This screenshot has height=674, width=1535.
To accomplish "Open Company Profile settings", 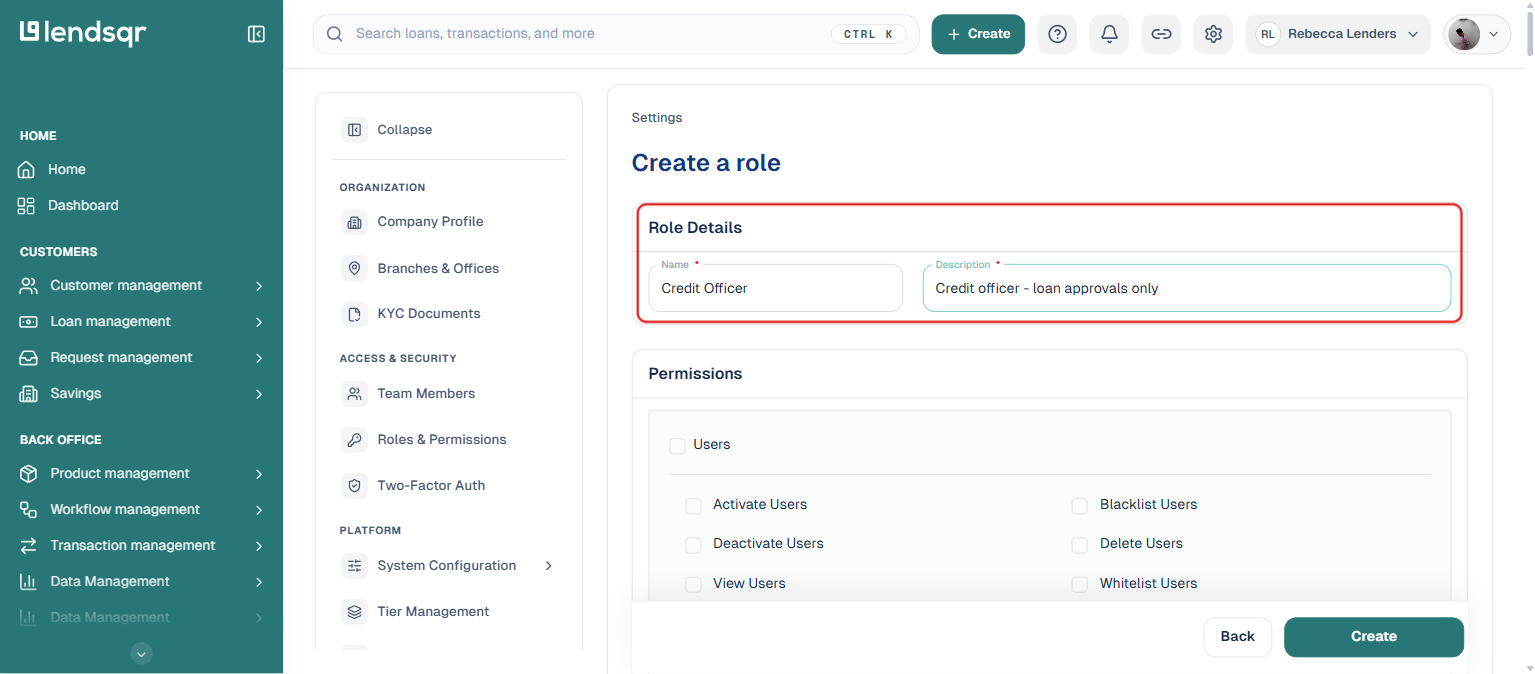I will [x=430, y=222].
